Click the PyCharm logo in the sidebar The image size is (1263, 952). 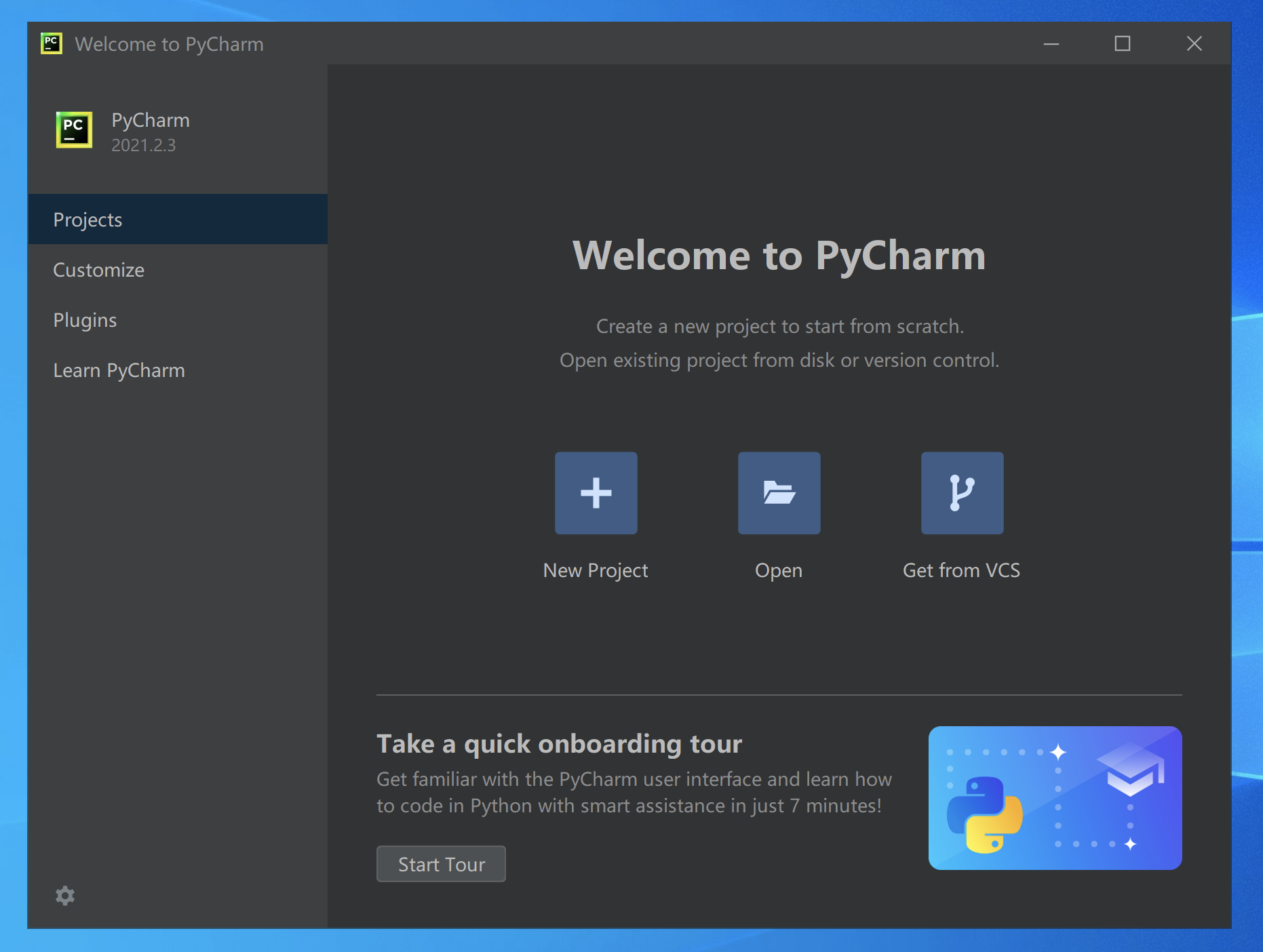click(74, 130)
